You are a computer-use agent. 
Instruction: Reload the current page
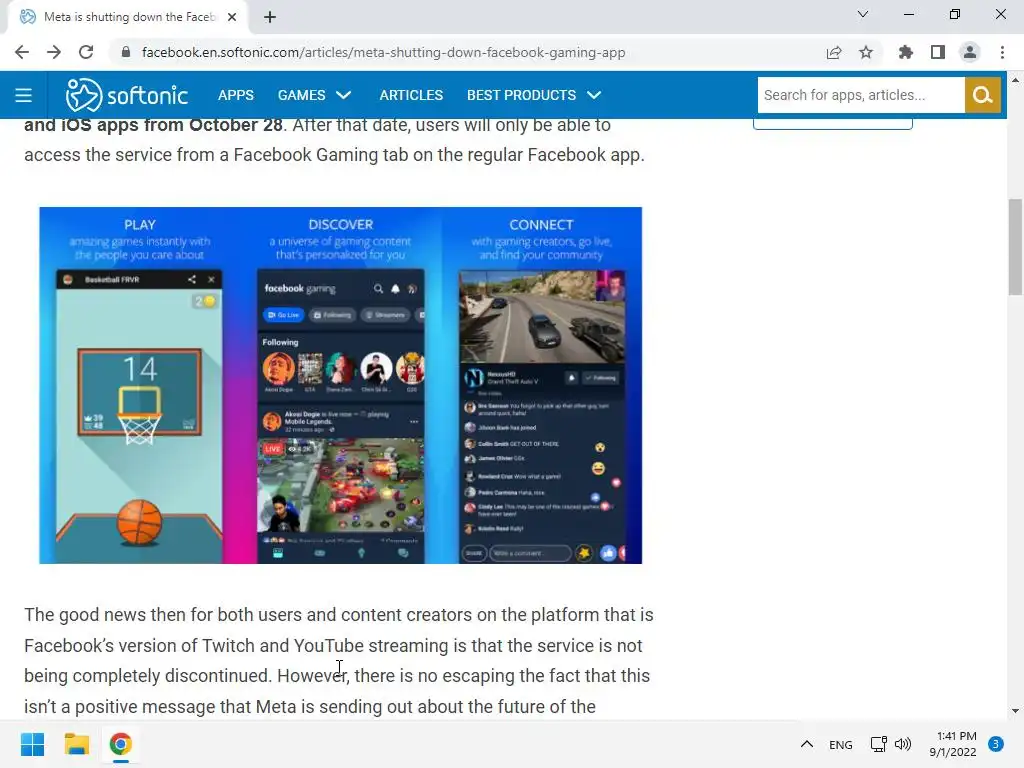click(x=86, y=52)
